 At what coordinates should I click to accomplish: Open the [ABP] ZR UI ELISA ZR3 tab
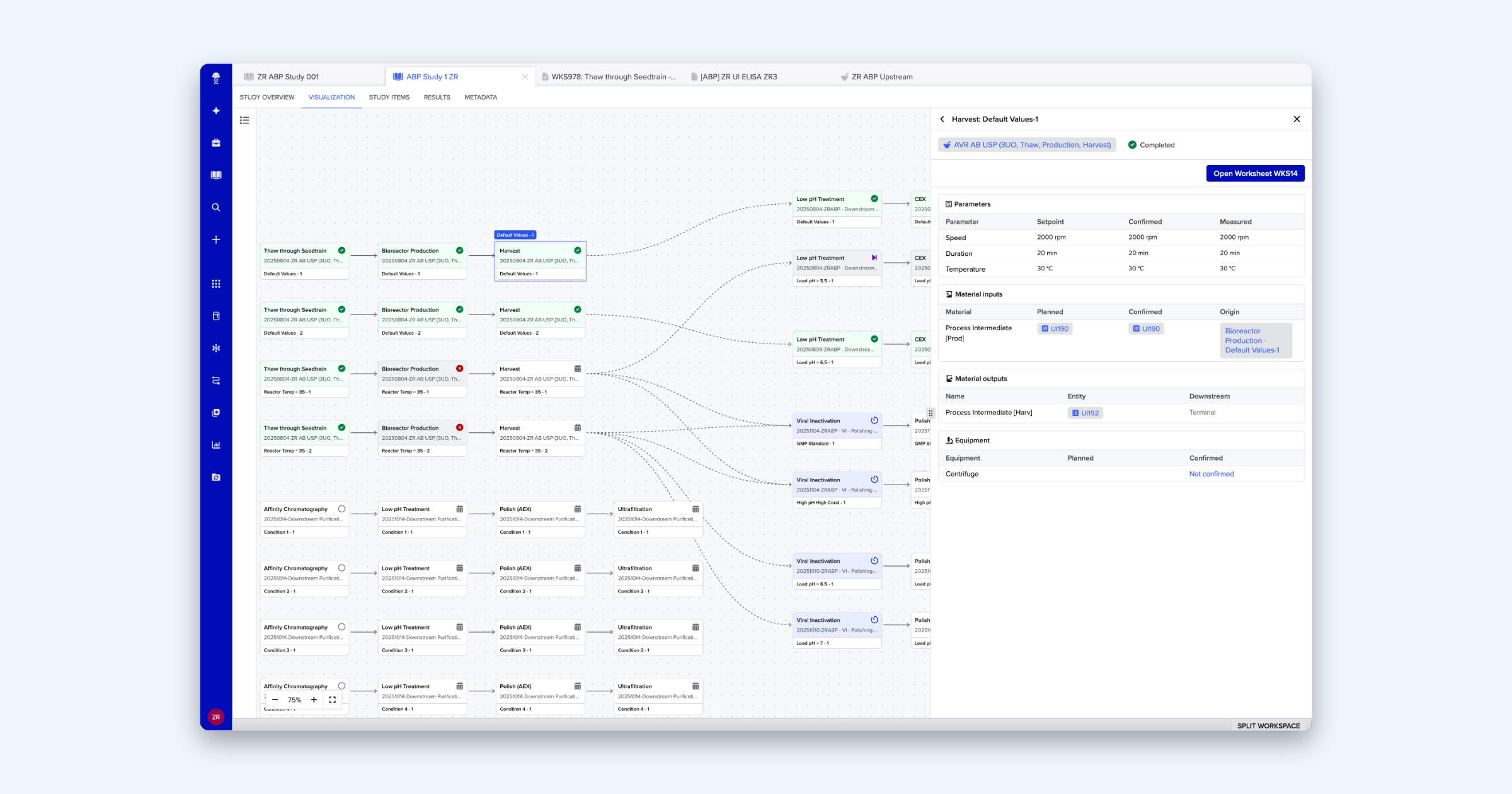pos(734,77)
